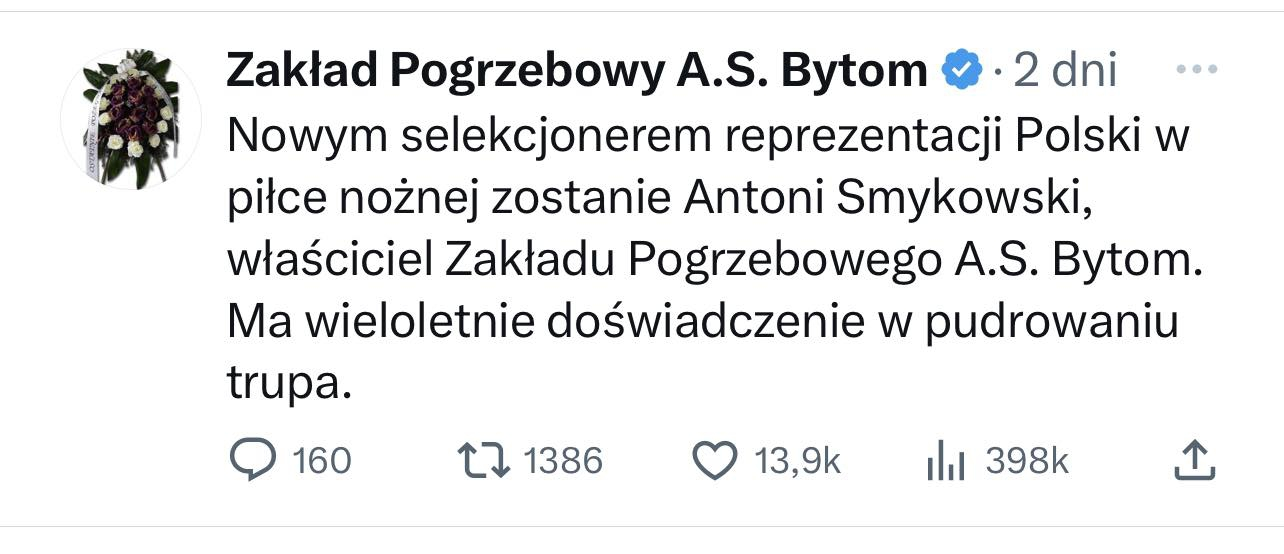Viewport: 1284px width, 554px height.
Task: Click the 160 replies count
Action: pos(322,461)
